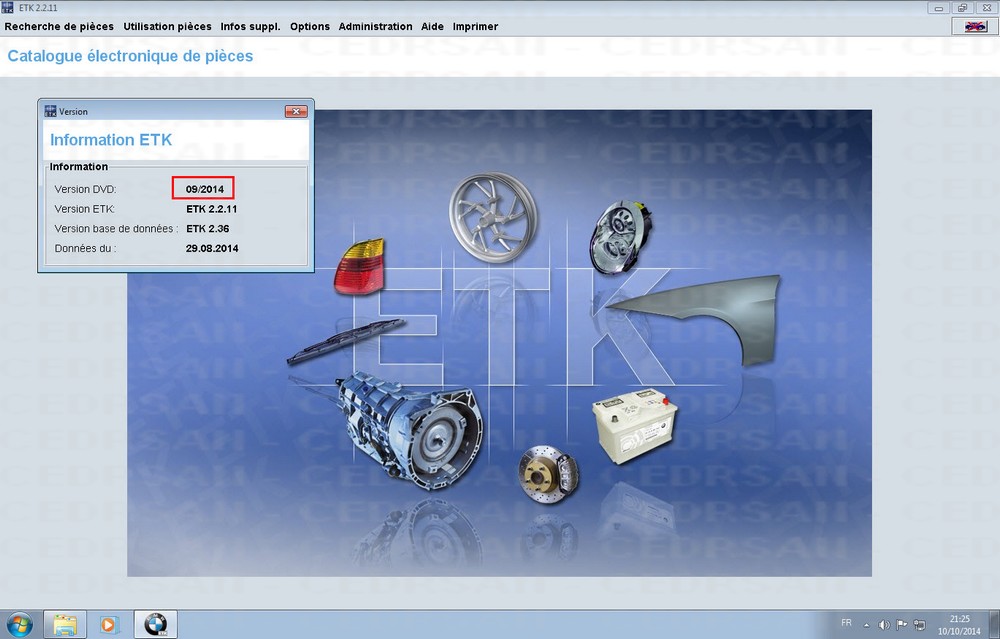Select the data date 29.08.2014

[x=212, y=249]
